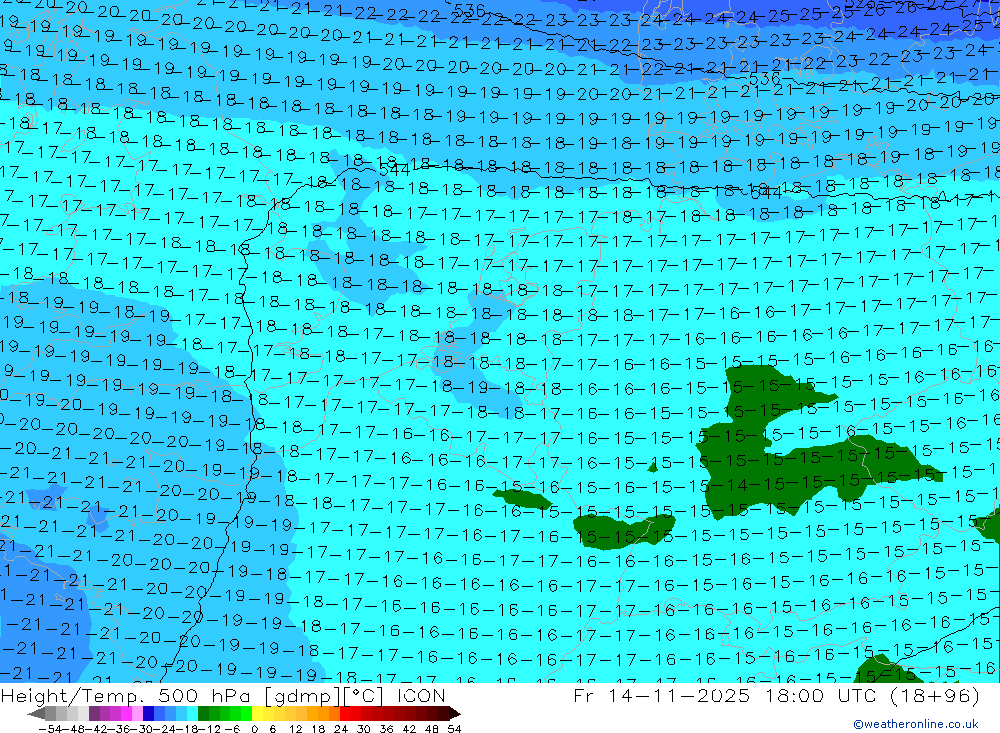This screenshot has width=1000, height=733.
Task: Click the -6 label on color scale
Action: (x=232, y=729)
